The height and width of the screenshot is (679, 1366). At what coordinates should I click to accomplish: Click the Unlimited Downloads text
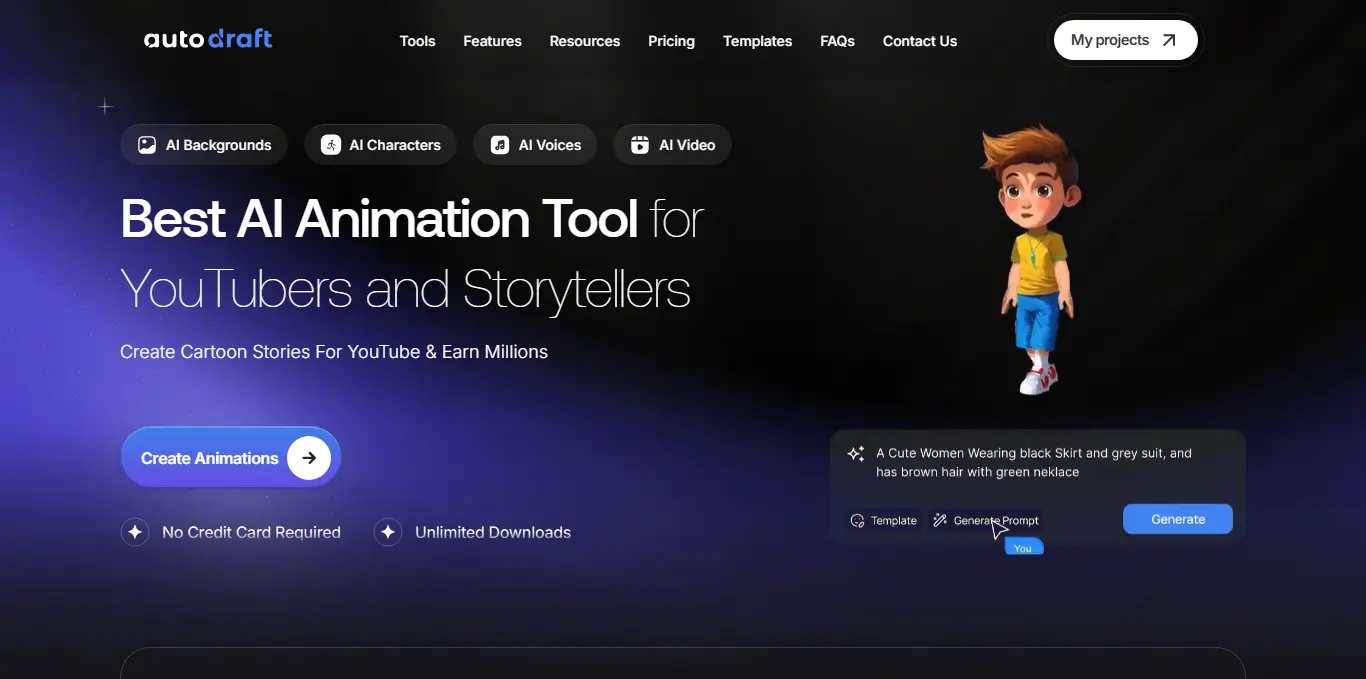click(493, 532)
